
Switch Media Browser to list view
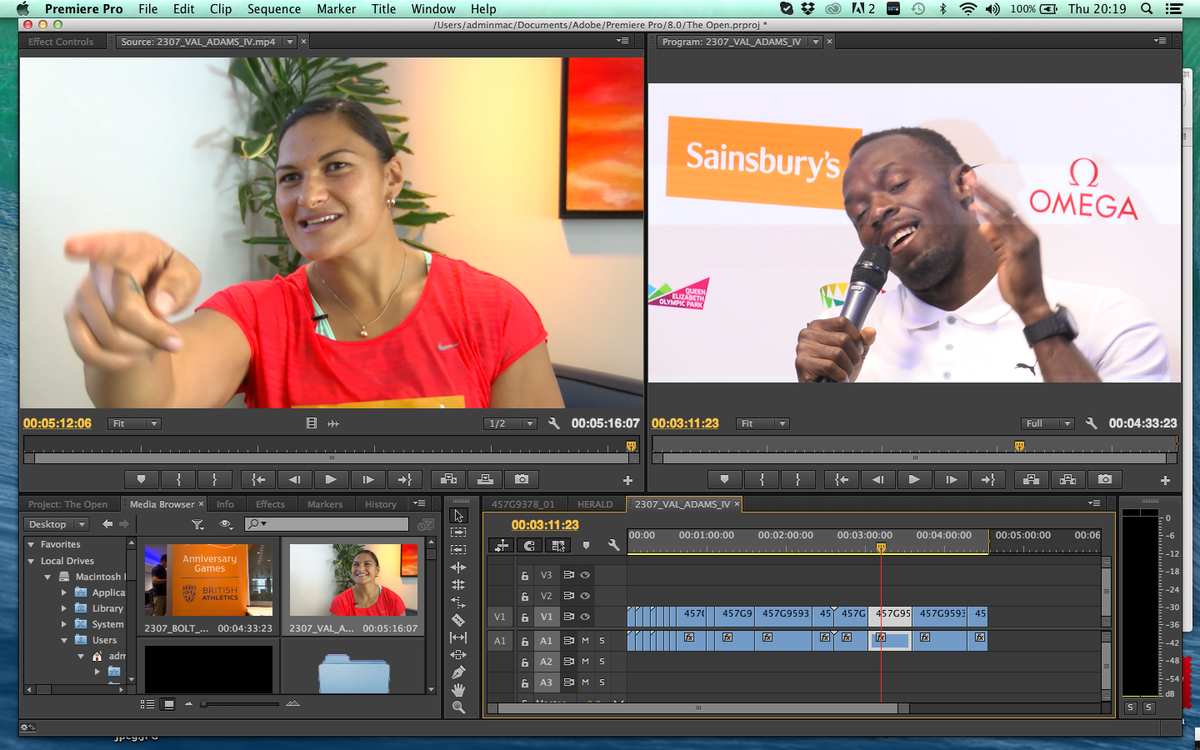[148, 704]
